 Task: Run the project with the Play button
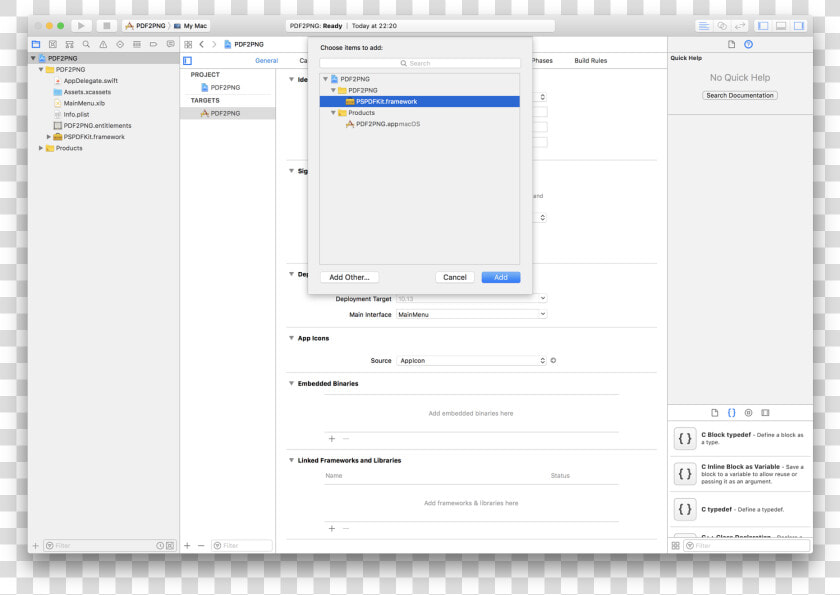(81, 25)
